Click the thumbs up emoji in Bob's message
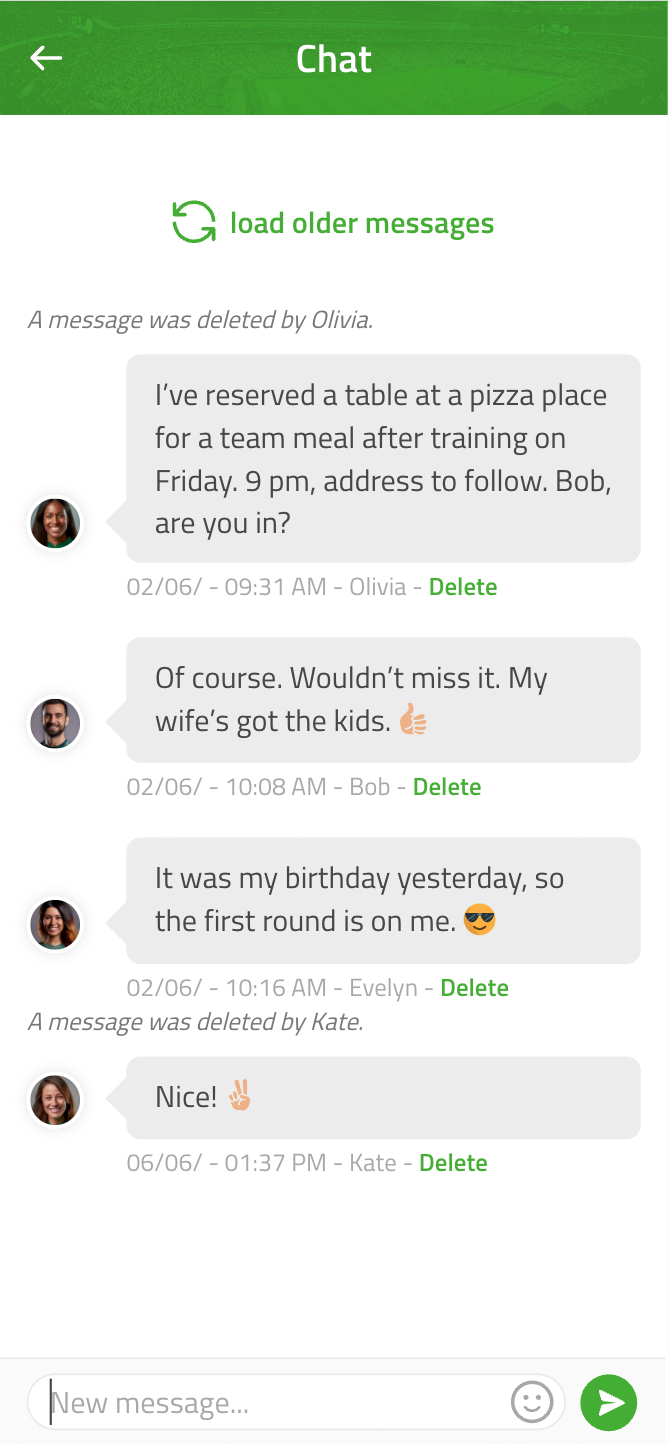This screenshot has height=1446, width=669. [x=413, y=720]
